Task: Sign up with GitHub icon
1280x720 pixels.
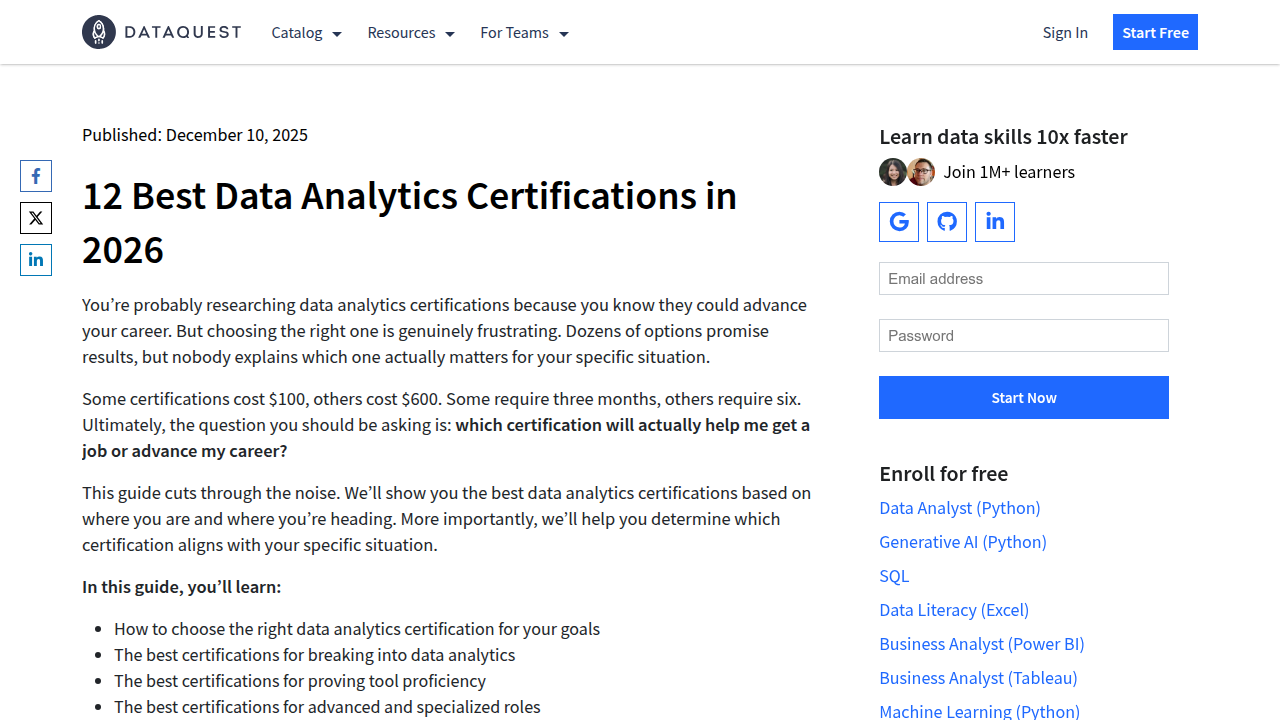Action: [x=947, y=222]
